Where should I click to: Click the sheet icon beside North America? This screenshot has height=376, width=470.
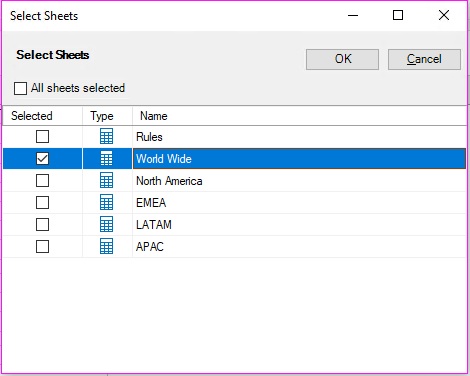point(106,180)
